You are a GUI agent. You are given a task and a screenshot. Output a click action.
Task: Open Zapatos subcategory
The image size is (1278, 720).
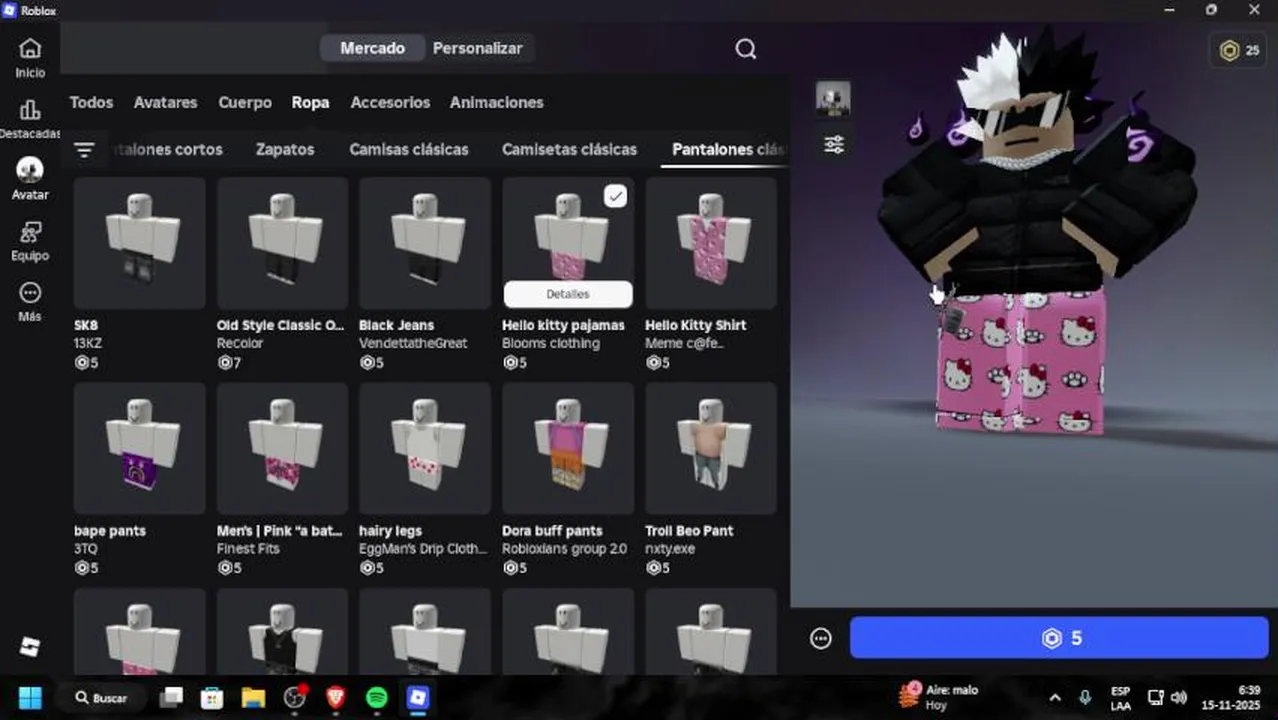(285, 149)
